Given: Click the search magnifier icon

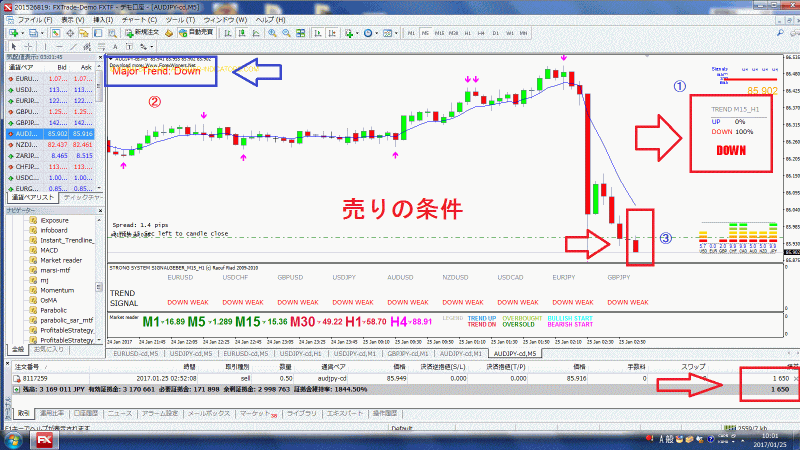Looking at the screenshot, I should click(x=780, y=33).
